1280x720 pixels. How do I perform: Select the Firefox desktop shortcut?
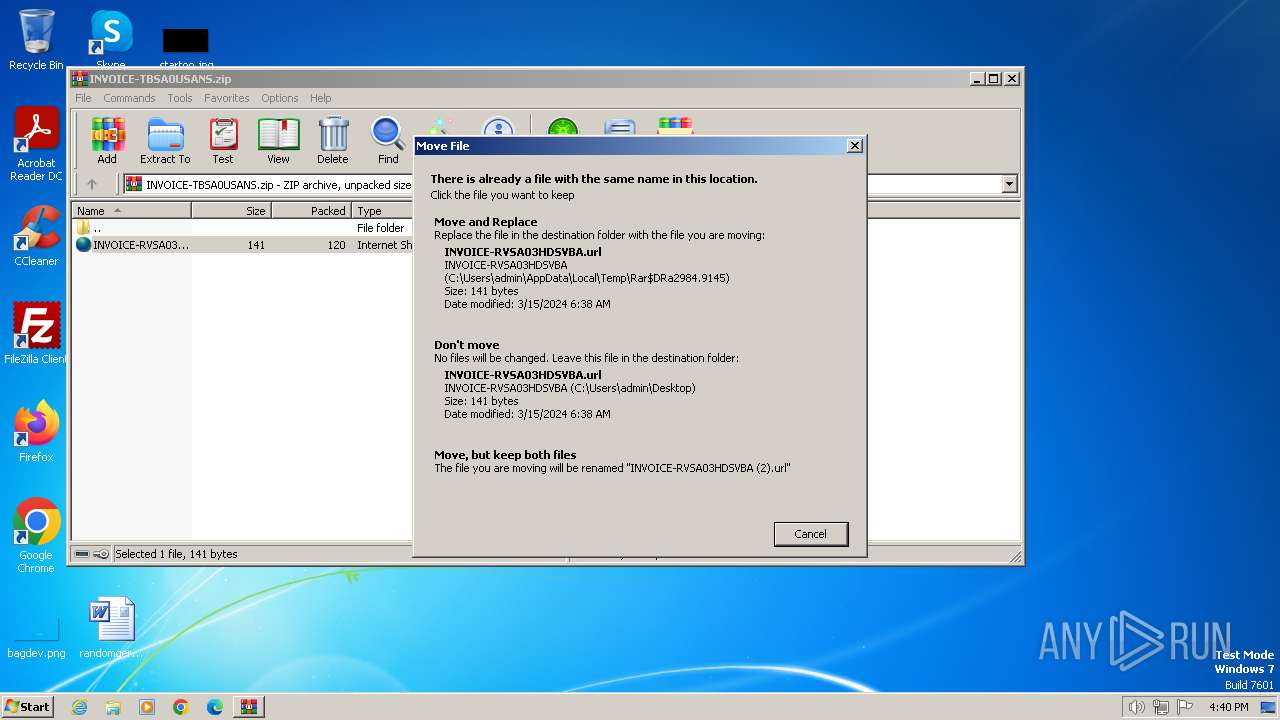pyautogui.click(x=36, y=431)
